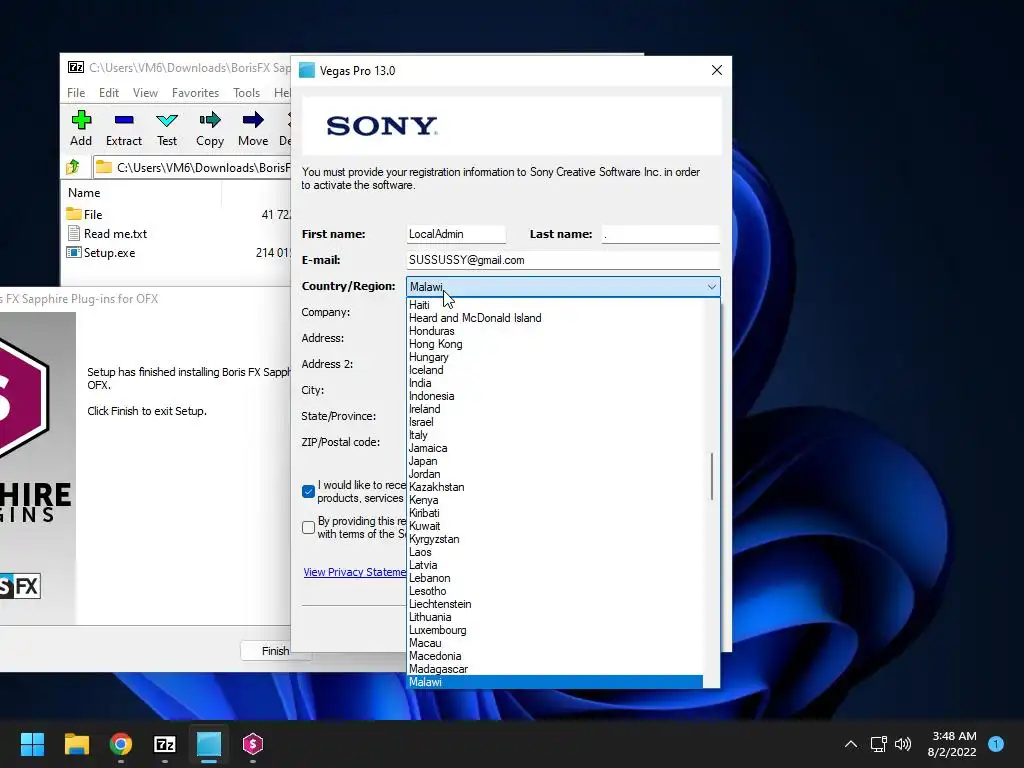Choose Malawi from the country list
1024x768 pixels.
(x=555, y=682)
